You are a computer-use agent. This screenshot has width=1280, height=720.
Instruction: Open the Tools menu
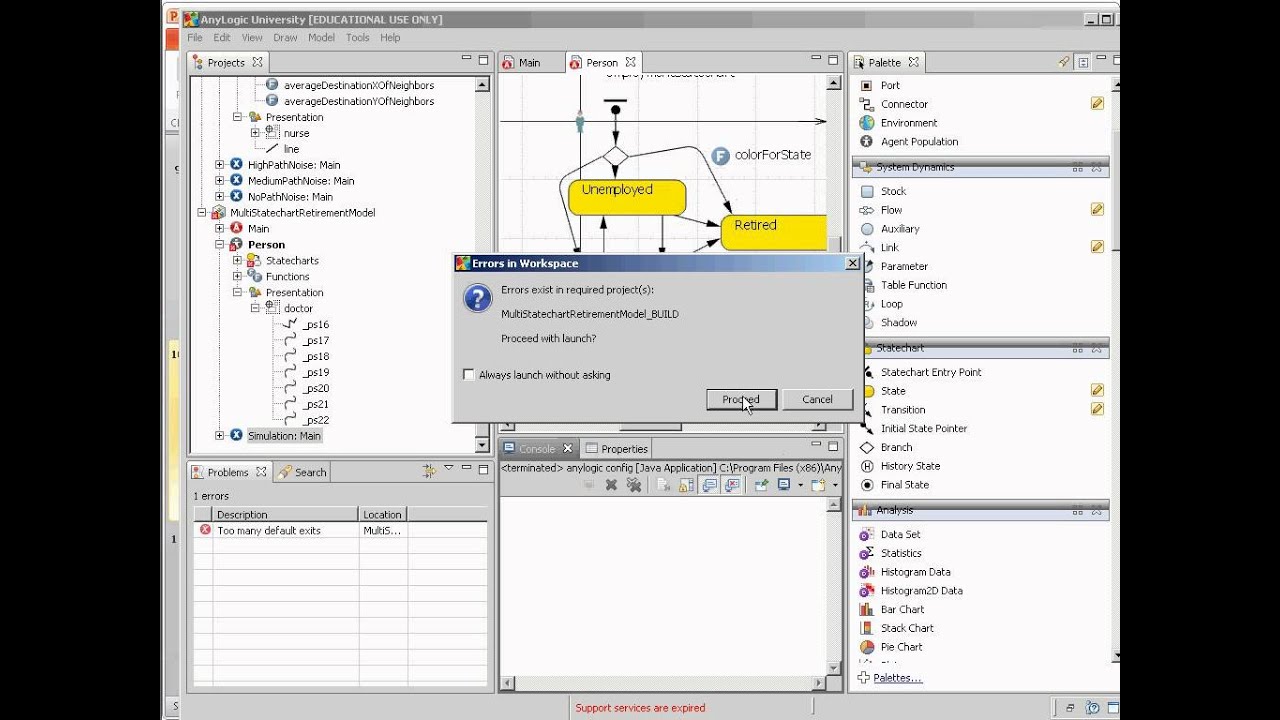[x=357, y=38]
